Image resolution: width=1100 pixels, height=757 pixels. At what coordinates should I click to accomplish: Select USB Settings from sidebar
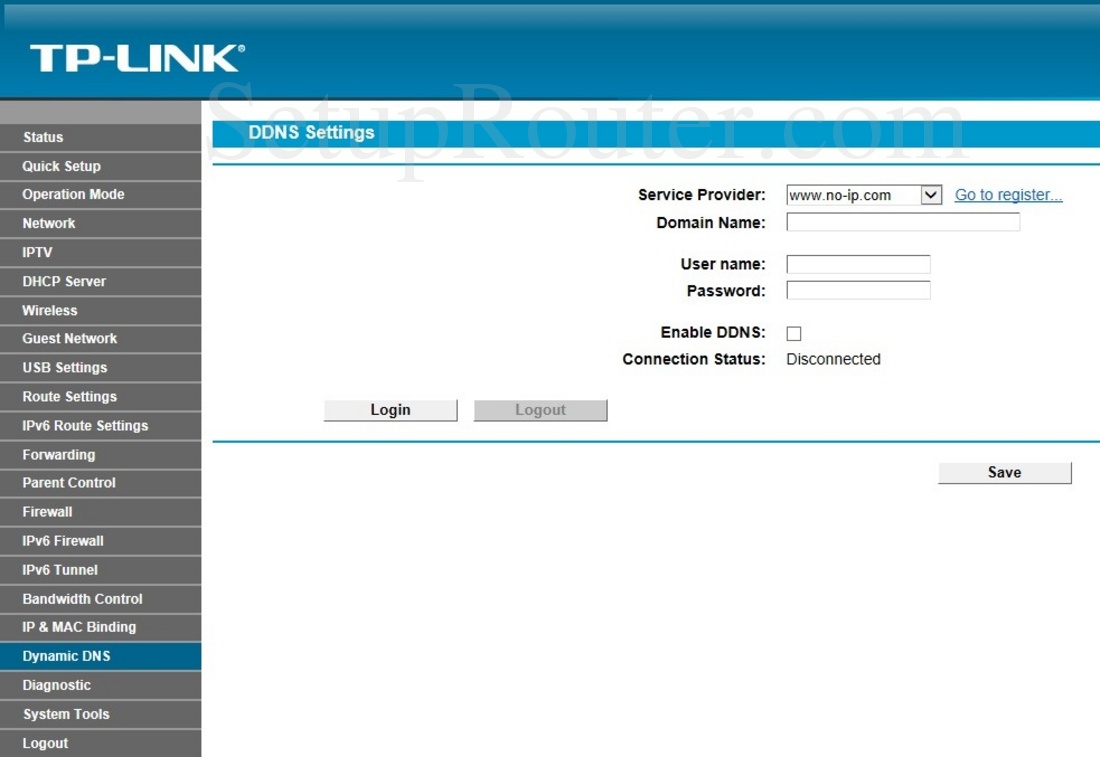(x=65, y=367)
